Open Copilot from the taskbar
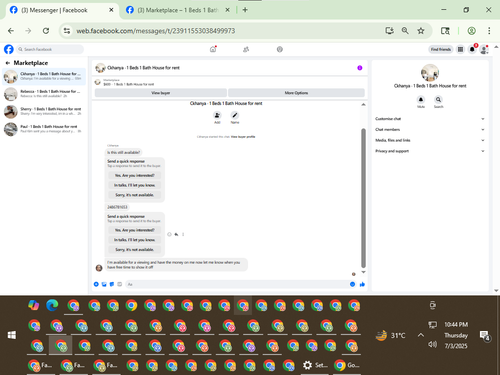This screenshot has height=375, width=500. tap(33, 305)
